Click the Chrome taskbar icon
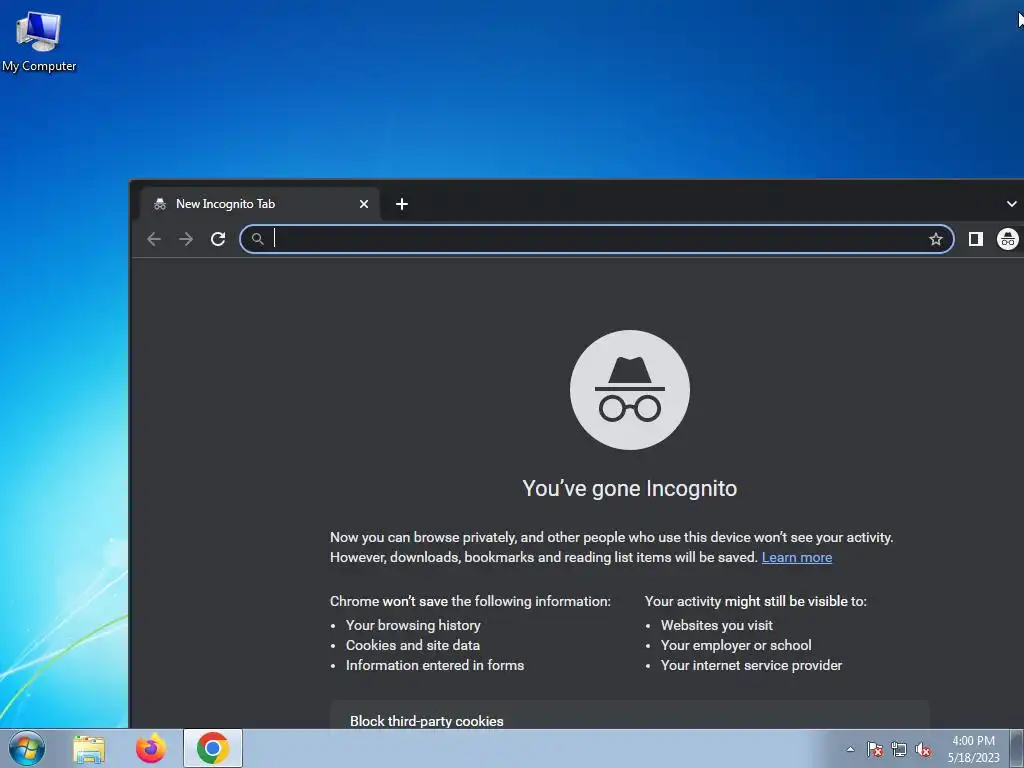This screenshot has width=1024, height=768. pyautogui.click(x=213, y=748)
